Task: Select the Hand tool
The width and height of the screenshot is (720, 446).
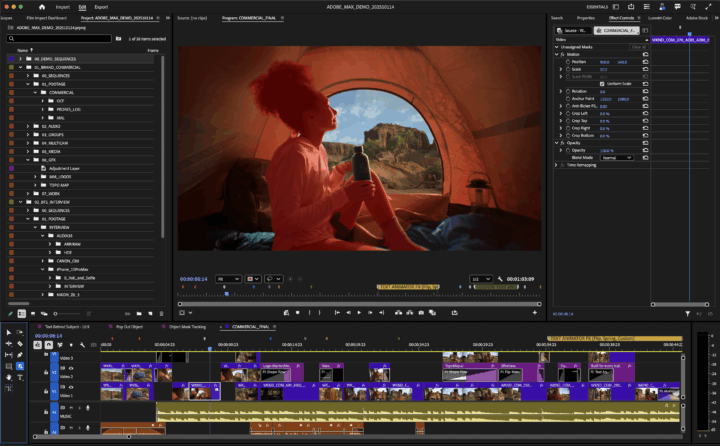Action: click(9, 377)
